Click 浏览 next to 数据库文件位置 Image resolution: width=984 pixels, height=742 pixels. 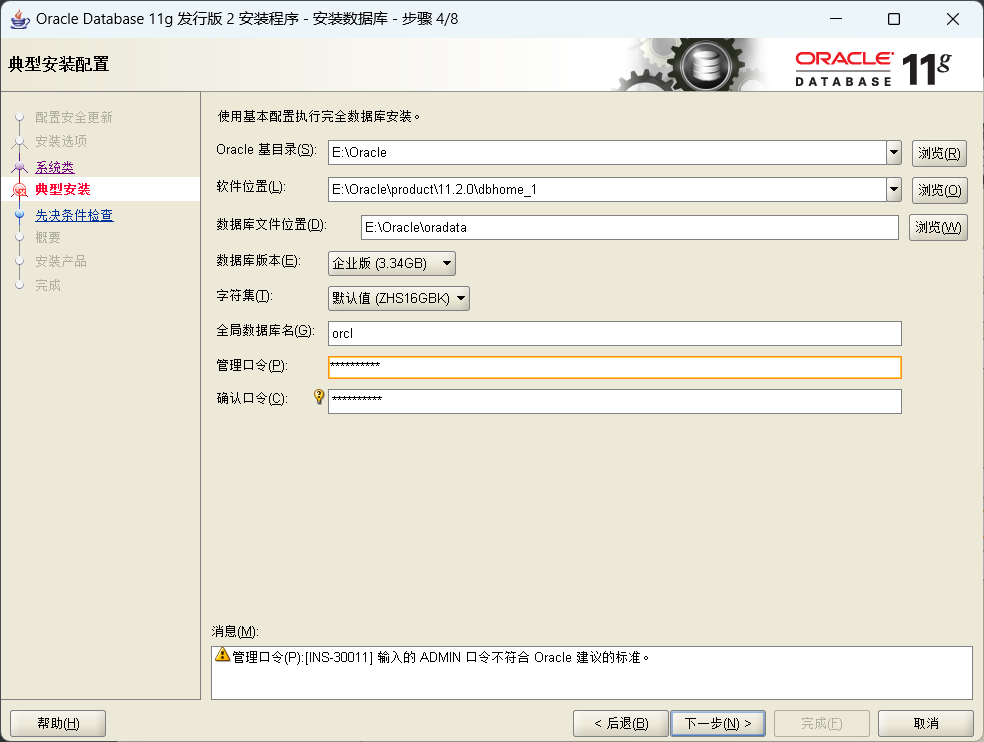[938, 227]
